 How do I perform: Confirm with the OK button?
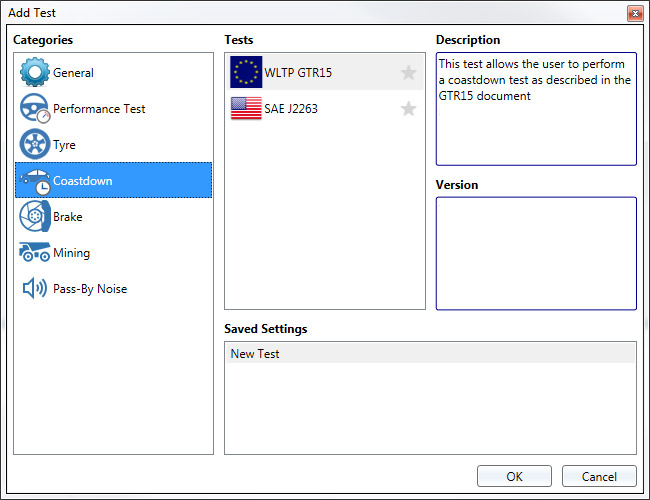click(x=514, y=476)
